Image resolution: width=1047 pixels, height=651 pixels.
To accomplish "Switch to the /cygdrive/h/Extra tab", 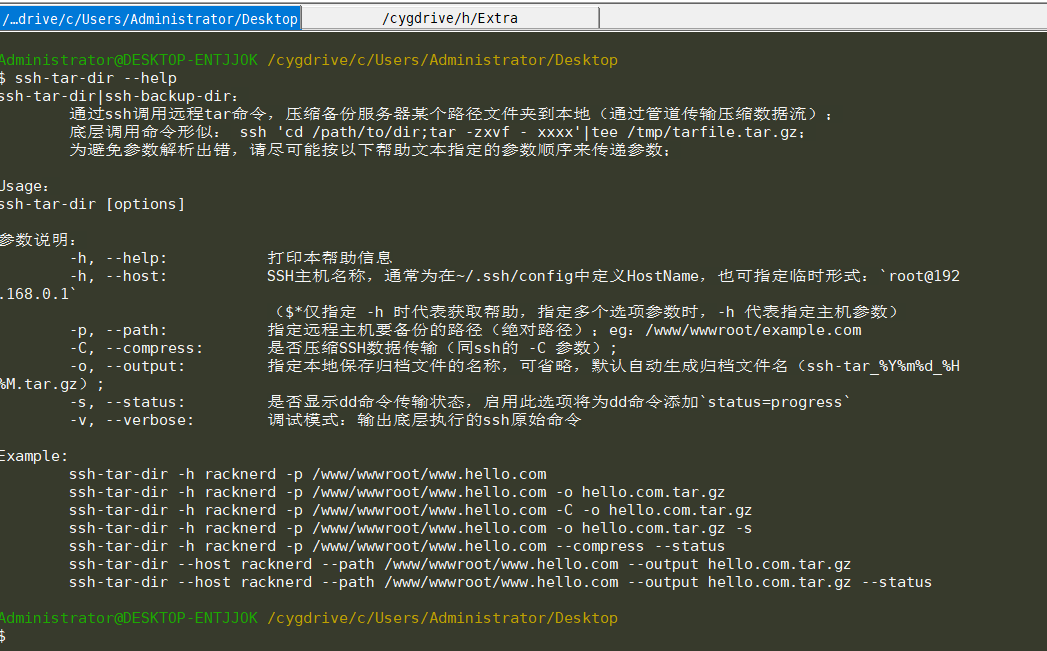I will tap(450, 17).
